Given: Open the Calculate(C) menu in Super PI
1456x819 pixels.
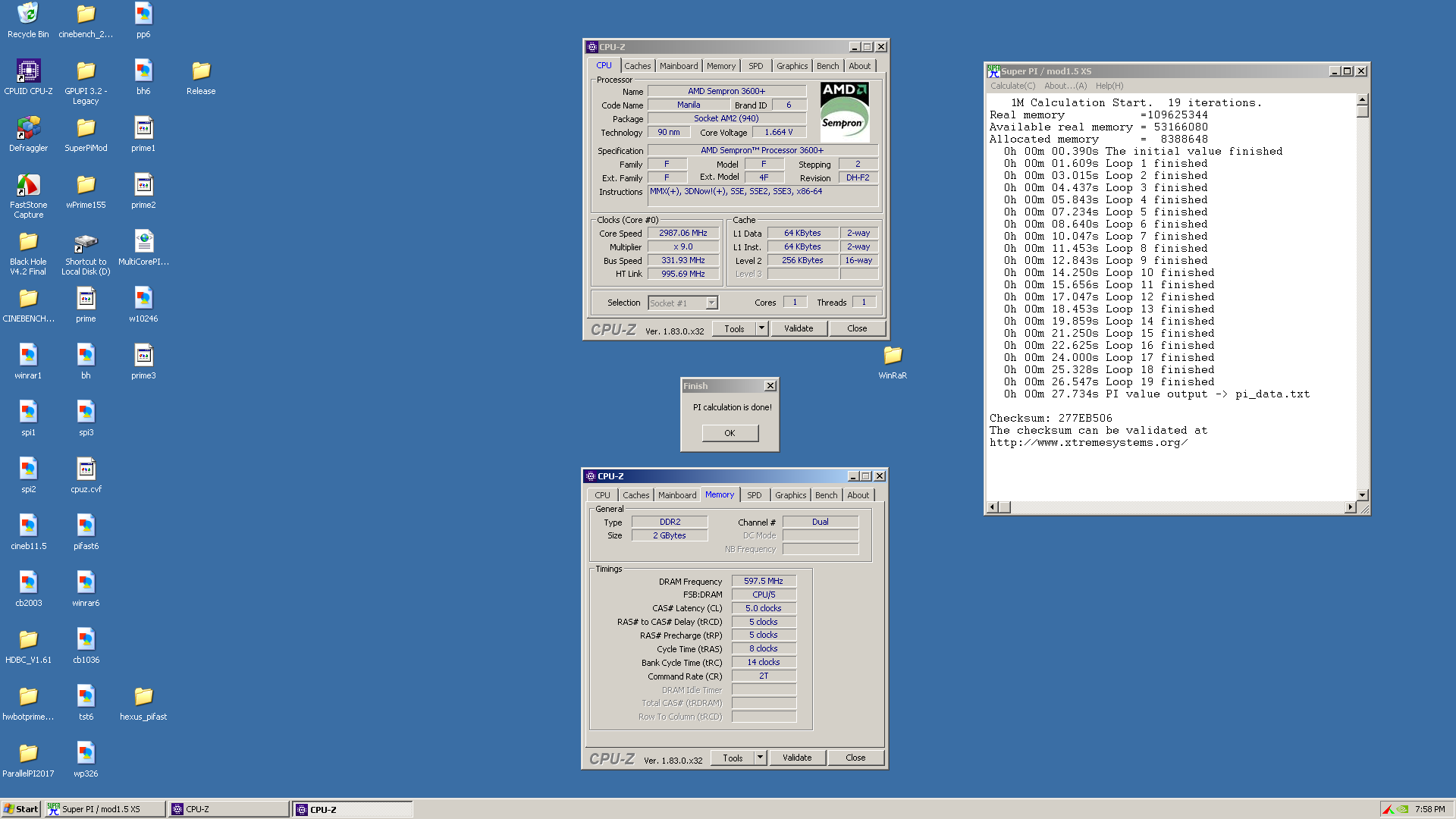Looking at the screenshot, I should tap(1012, 86).
